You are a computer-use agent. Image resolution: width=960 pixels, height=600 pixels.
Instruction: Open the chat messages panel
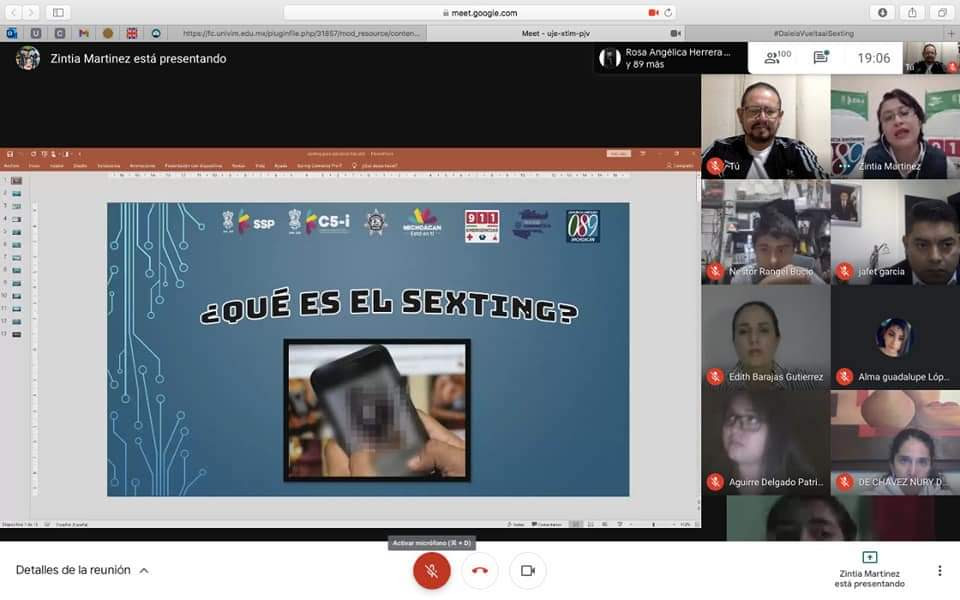coord(820,58)
